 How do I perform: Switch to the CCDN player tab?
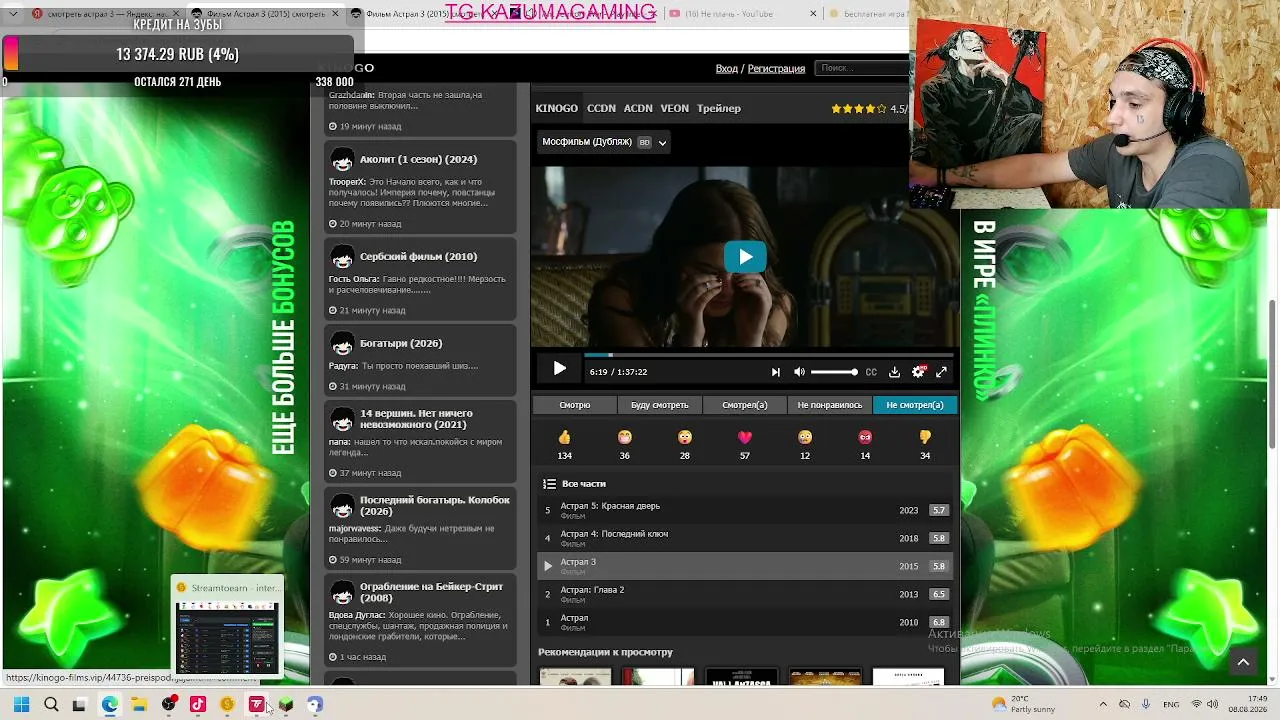[601, 108]
